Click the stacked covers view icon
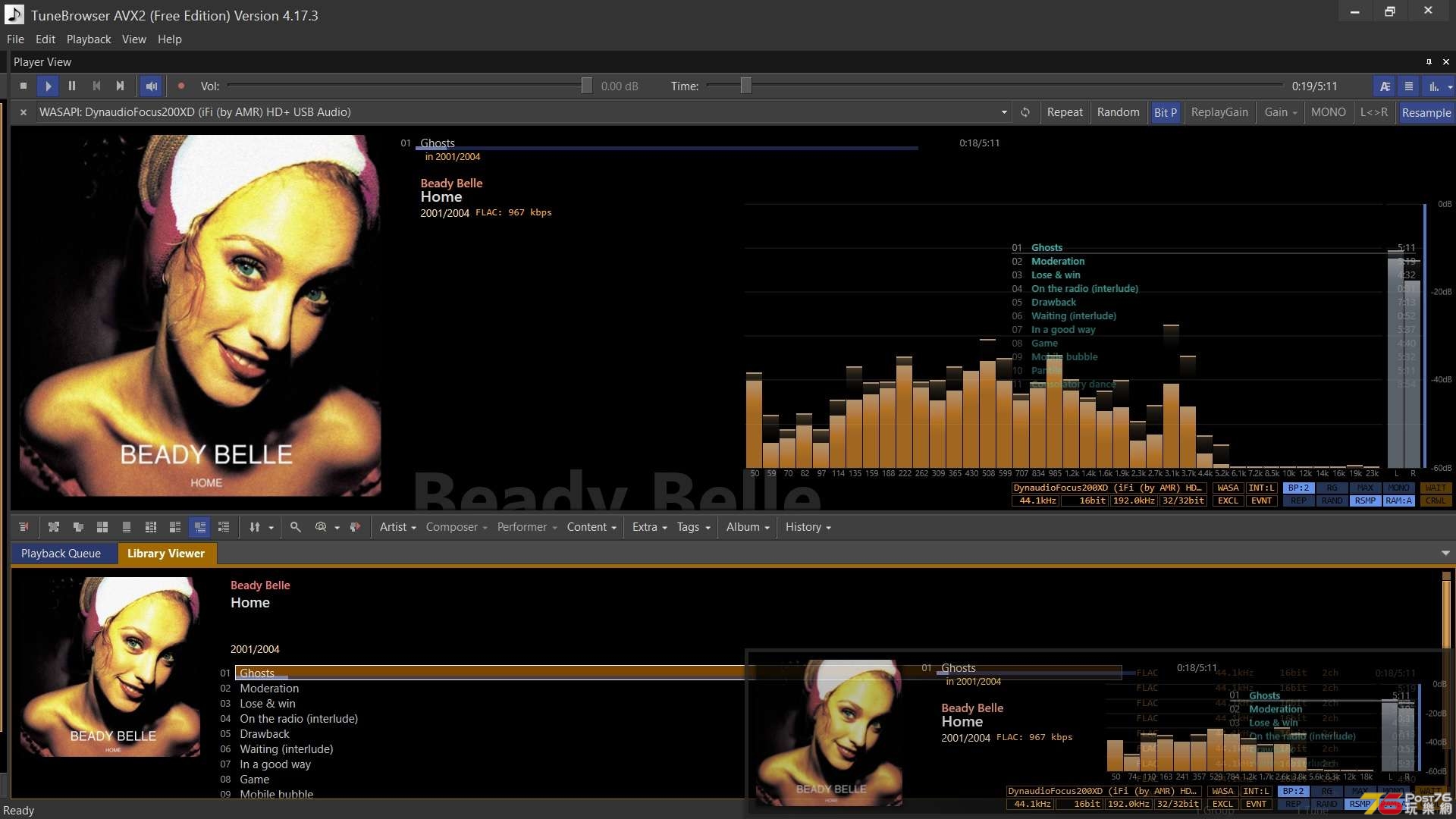The image size is (1456, 819). coord(78,527)
